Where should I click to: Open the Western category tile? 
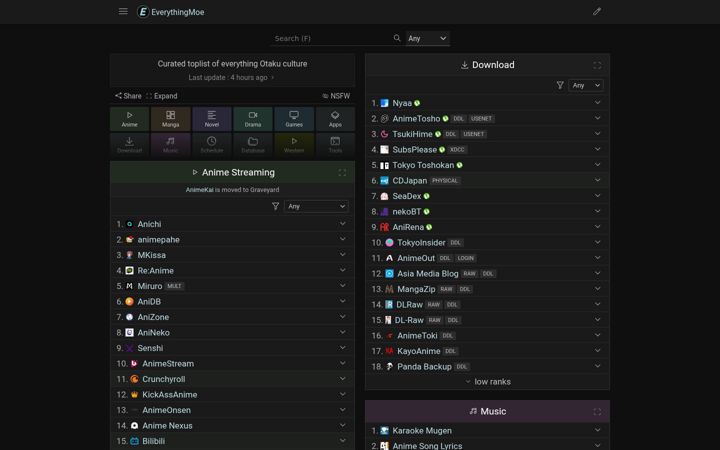point(294,145)
